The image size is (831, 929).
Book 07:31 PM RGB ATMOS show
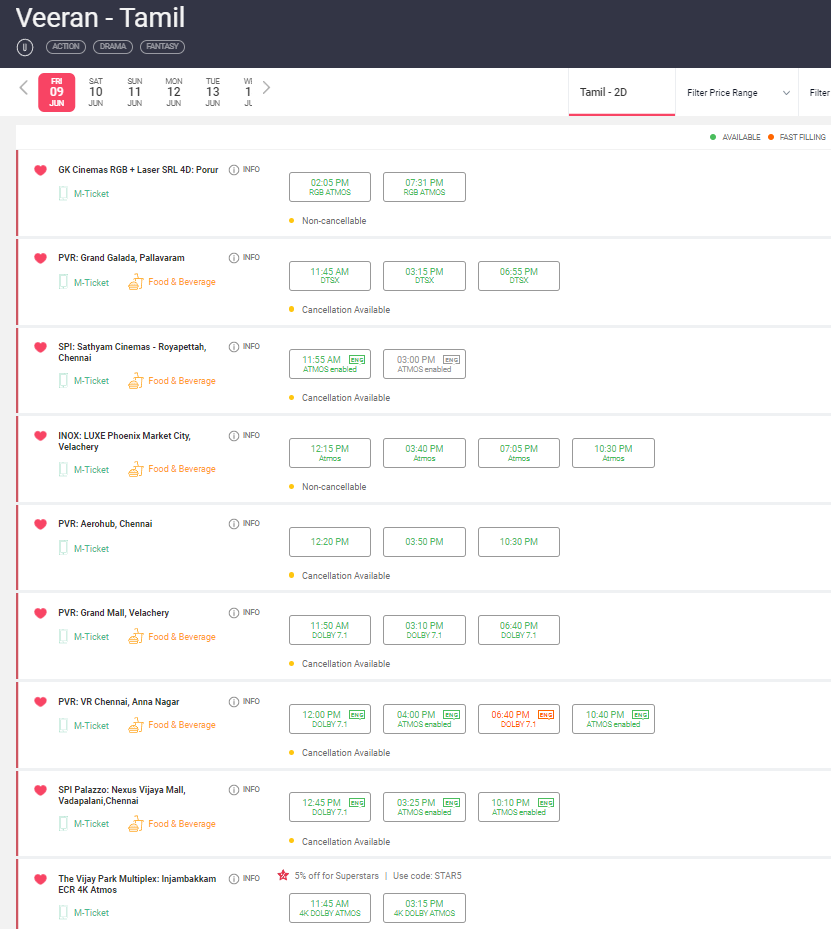click(424, 187)
